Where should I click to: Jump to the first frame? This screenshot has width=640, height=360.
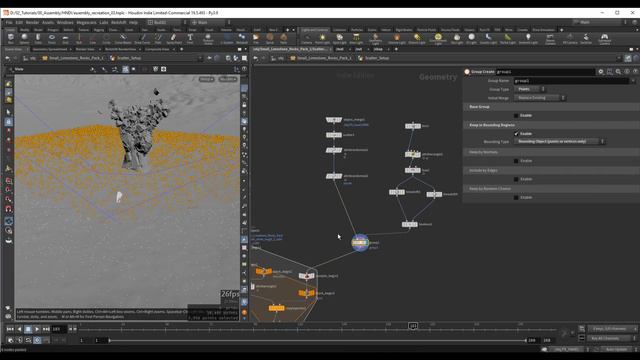pyautogui.click(x=10, y=329)
